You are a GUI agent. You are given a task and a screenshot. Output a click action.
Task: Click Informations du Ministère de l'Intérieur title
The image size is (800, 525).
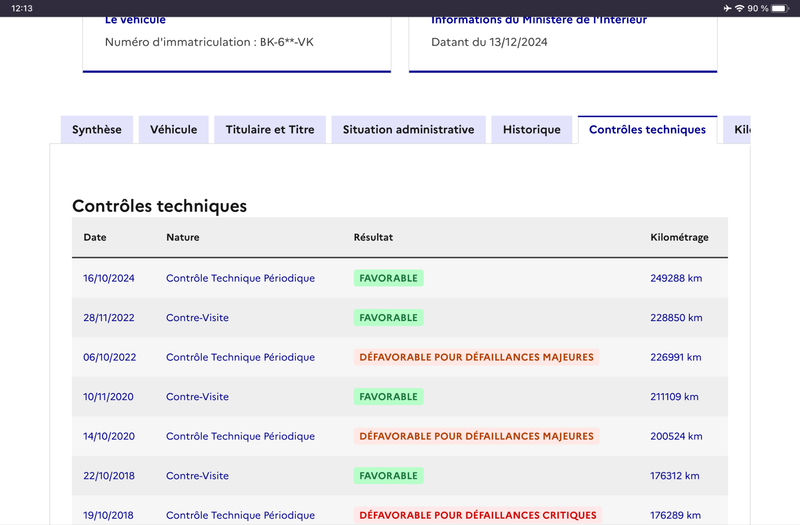coord(539,20)
